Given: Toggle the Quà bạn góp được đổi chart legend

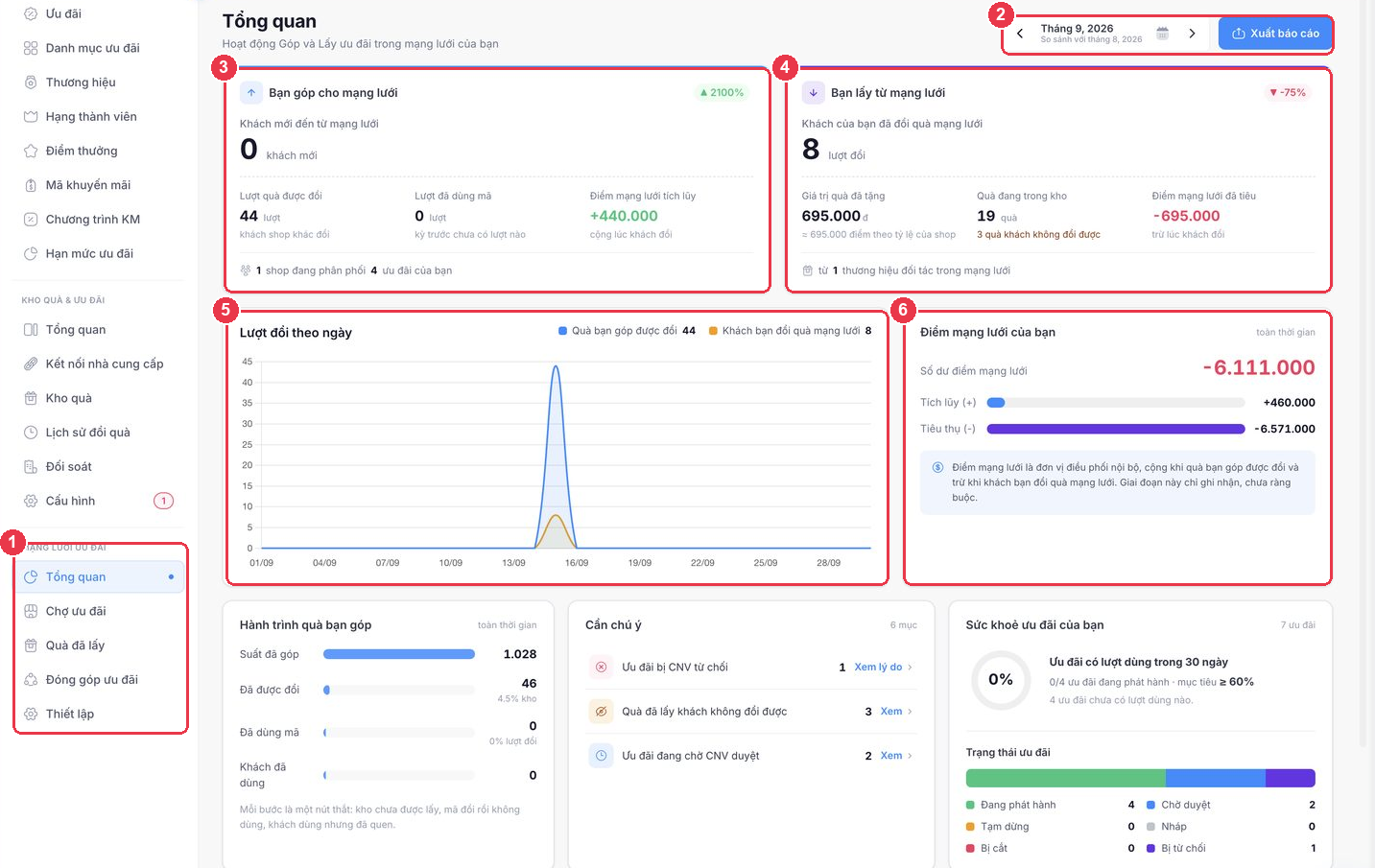Looking at the screenshot, I should click(x=627, y=331).
